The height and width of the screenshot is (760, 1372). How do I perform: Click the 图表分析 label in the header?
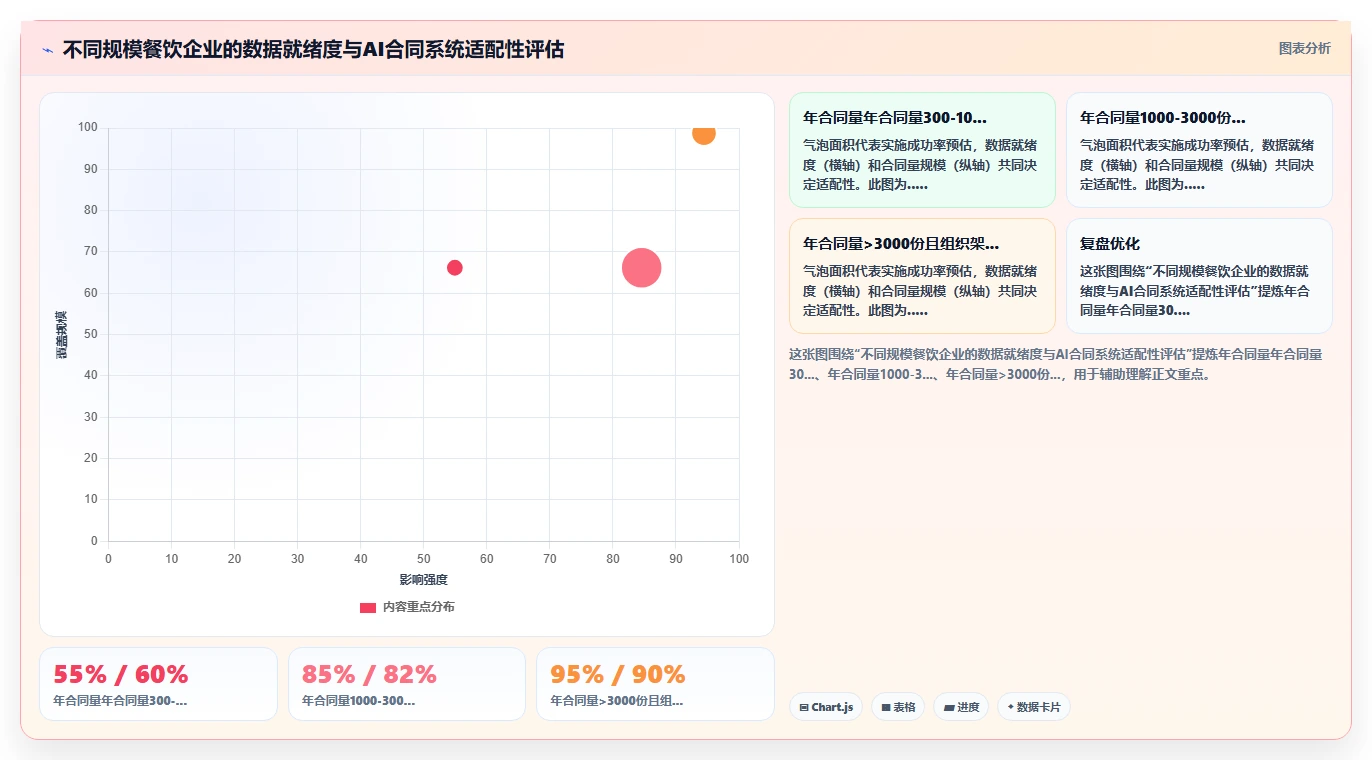pos(1304,48)
